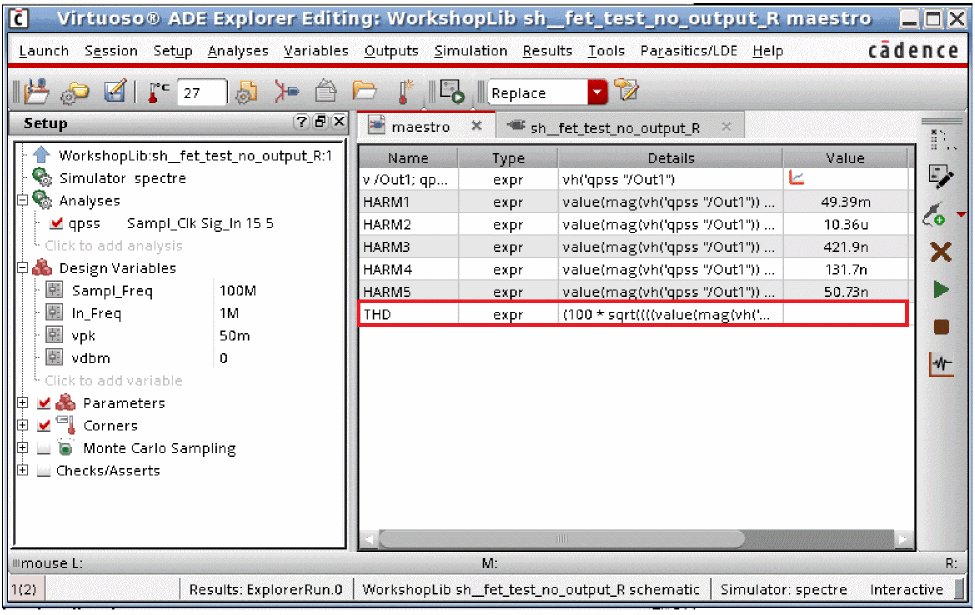This screenshot has width=975, height=615.
Task: Click the plot icon in v /Out1 Value cell
Action: click(797, 178)
